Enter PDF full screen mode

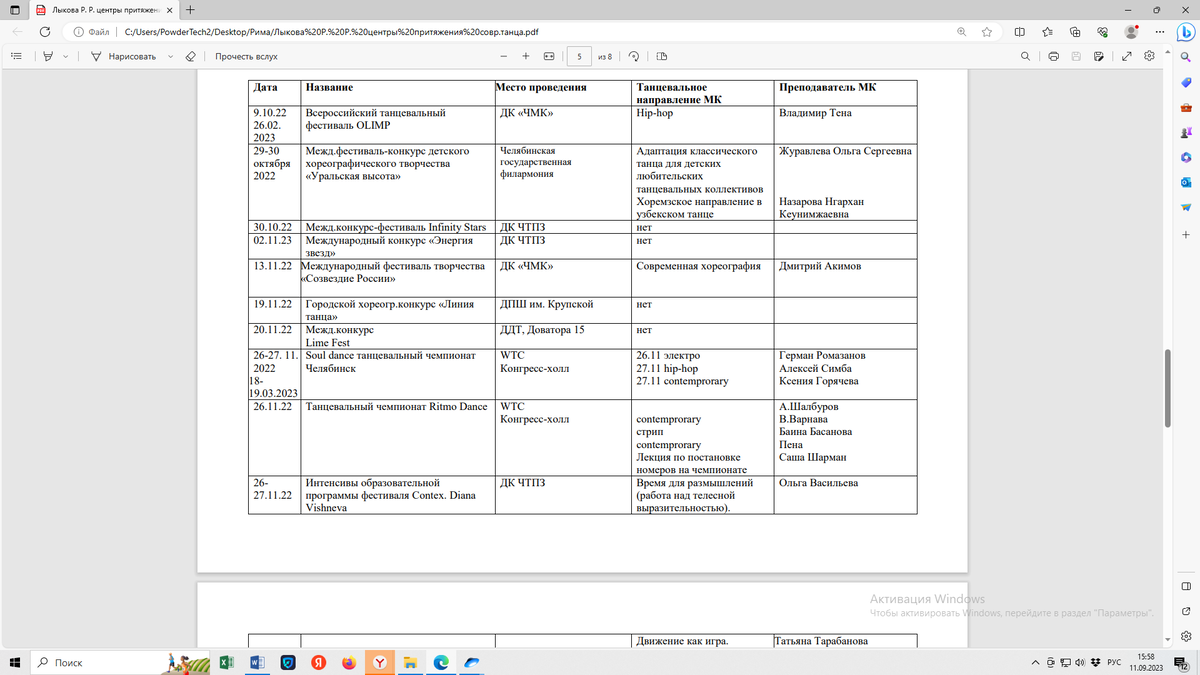[x=1127, y=56]
